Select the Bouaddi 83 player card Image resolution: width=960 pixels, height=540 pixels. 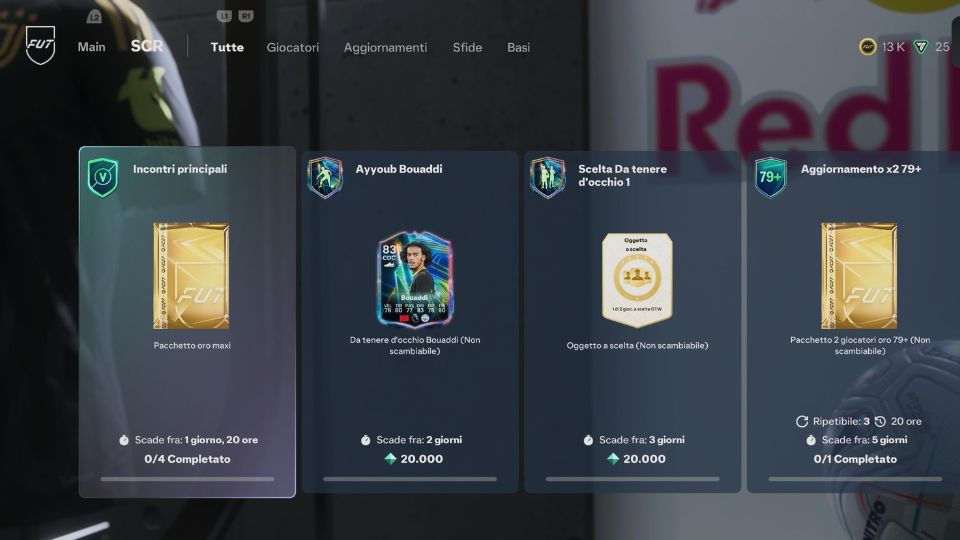[414, 279]
